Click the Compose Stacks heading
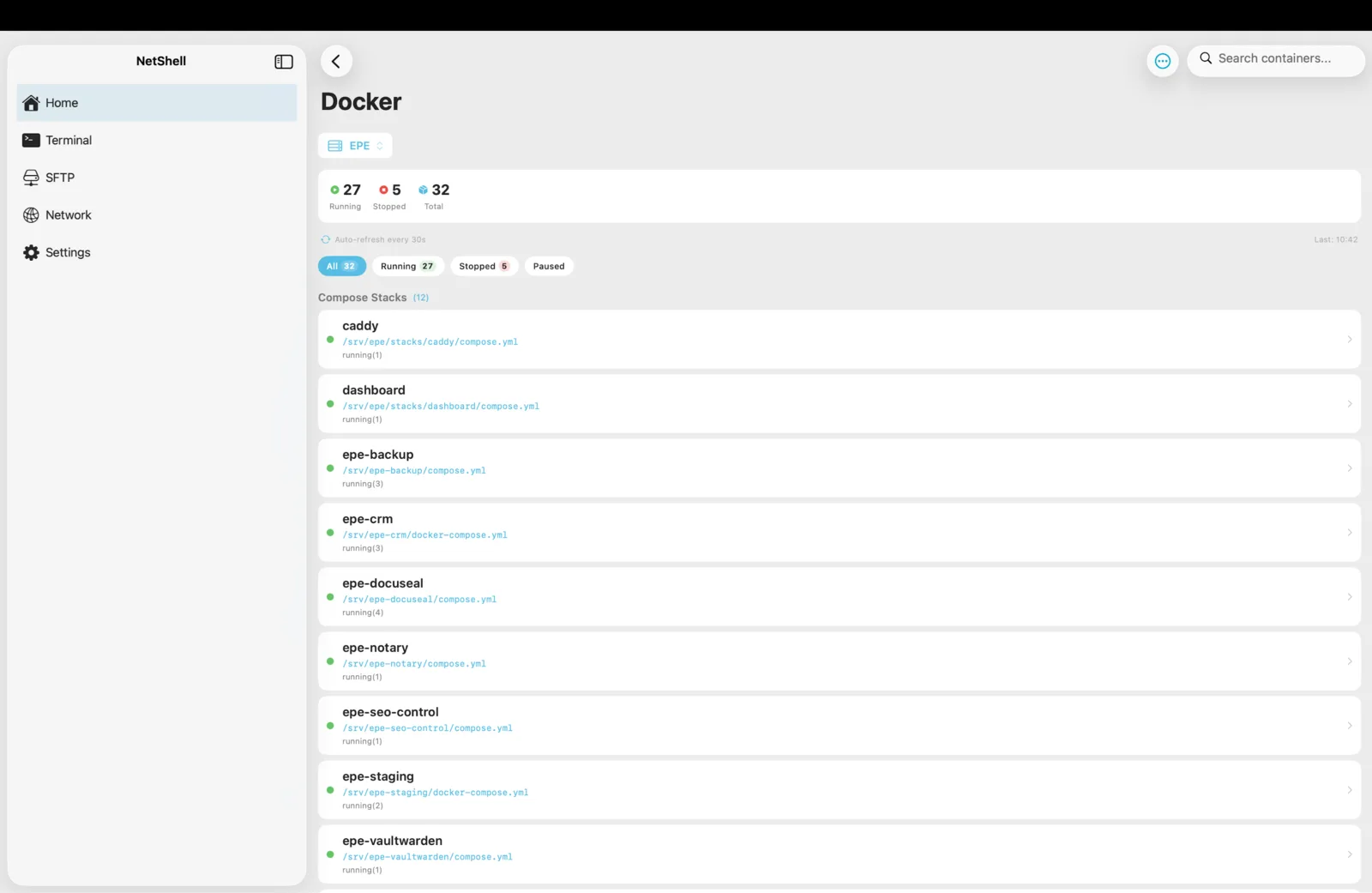This screenshot has height=893, width=1372. pos(363,298)
